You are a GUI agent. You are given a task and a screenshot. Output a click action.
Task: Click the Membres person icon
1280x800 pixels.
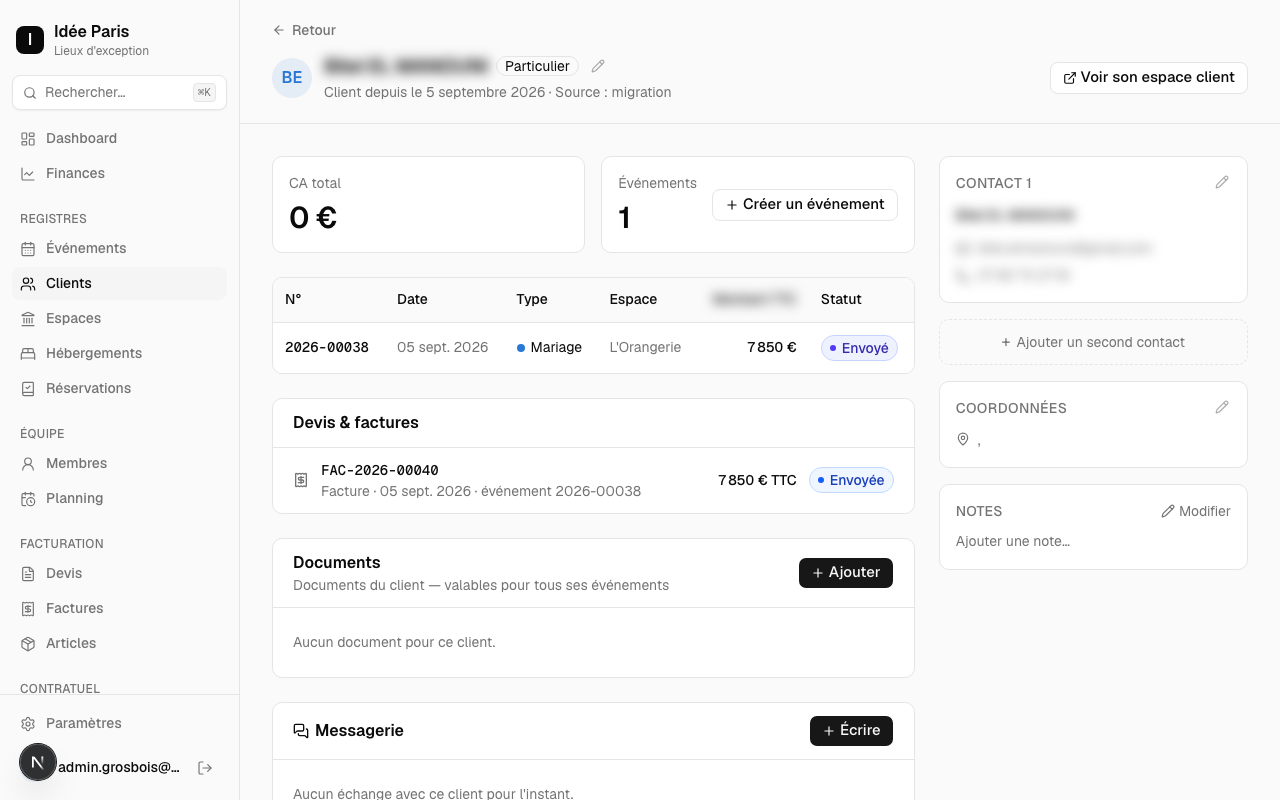[x=28, y=463]
